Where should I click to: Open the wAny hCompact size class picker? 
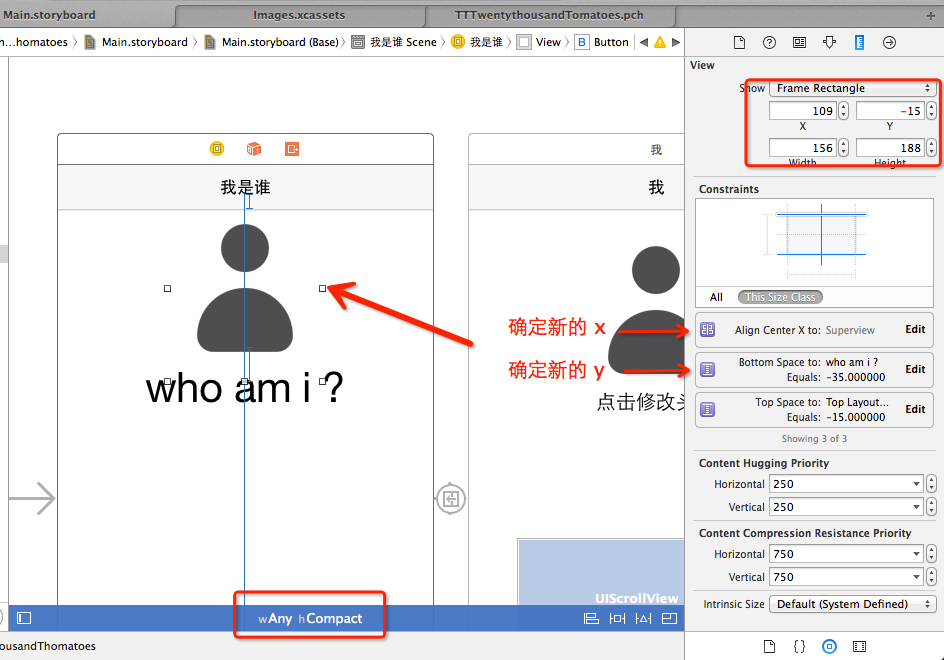coord(310,618)
